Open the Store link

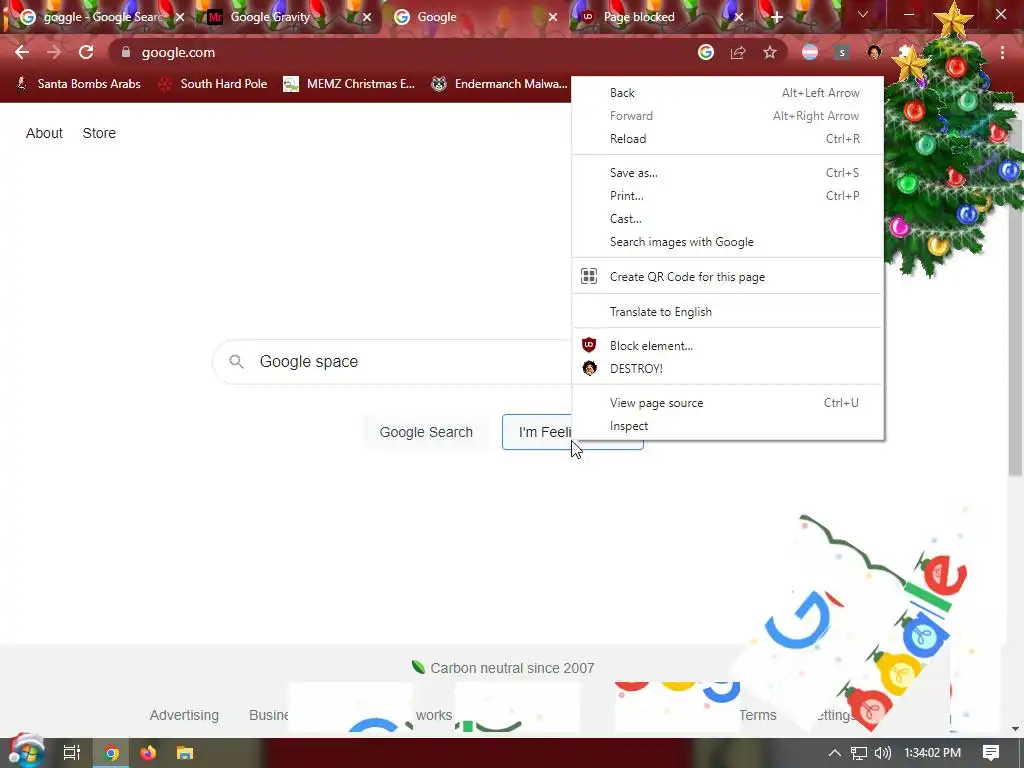point(99,133)
